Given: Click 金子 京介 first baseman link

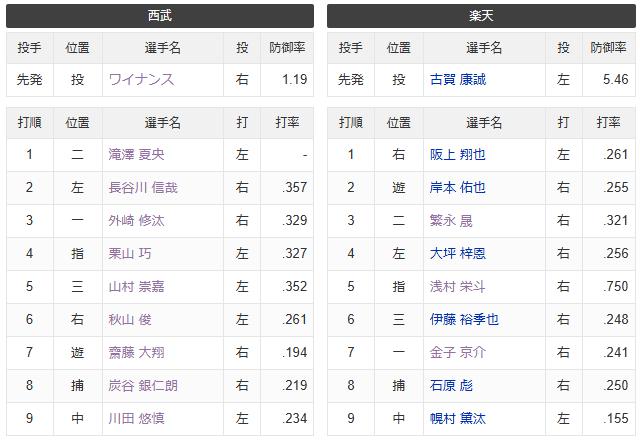Looking at the screenshot, I should [x=458, y=353].
